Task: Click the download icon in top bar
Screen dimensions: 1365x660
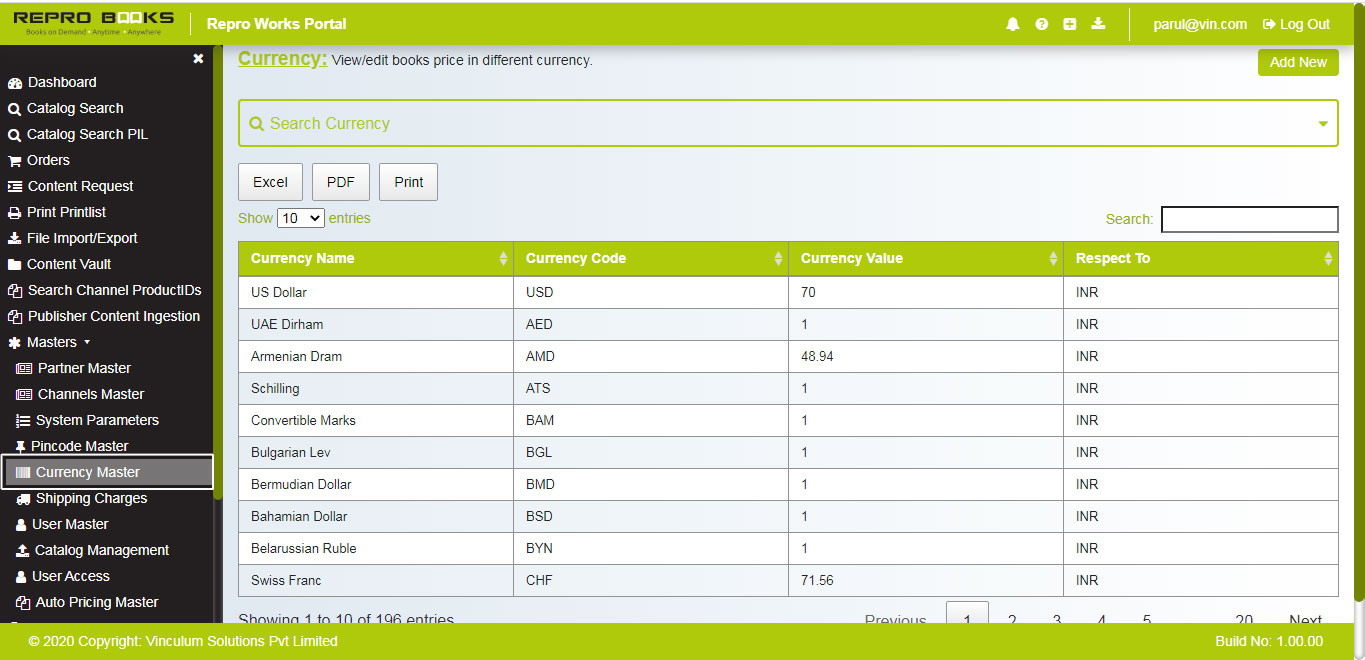Action: (x=1098, y=24)
